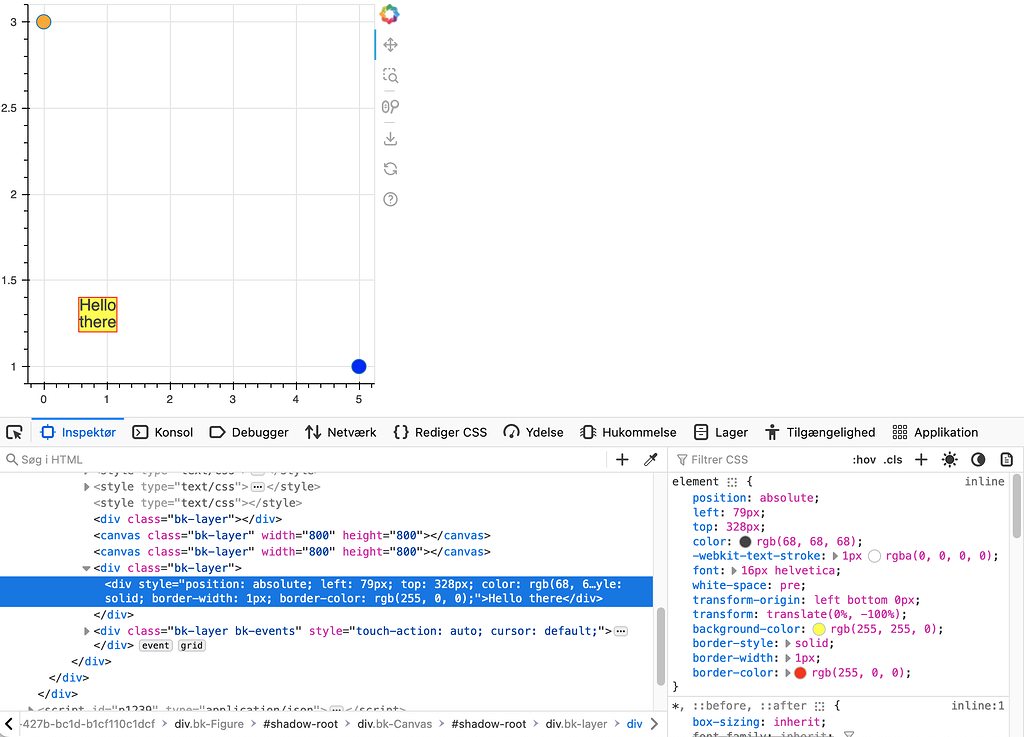This screenshot has width=1024, height=737.
Task: Pick a page color with the eyedropper
Action: (650, 460)
